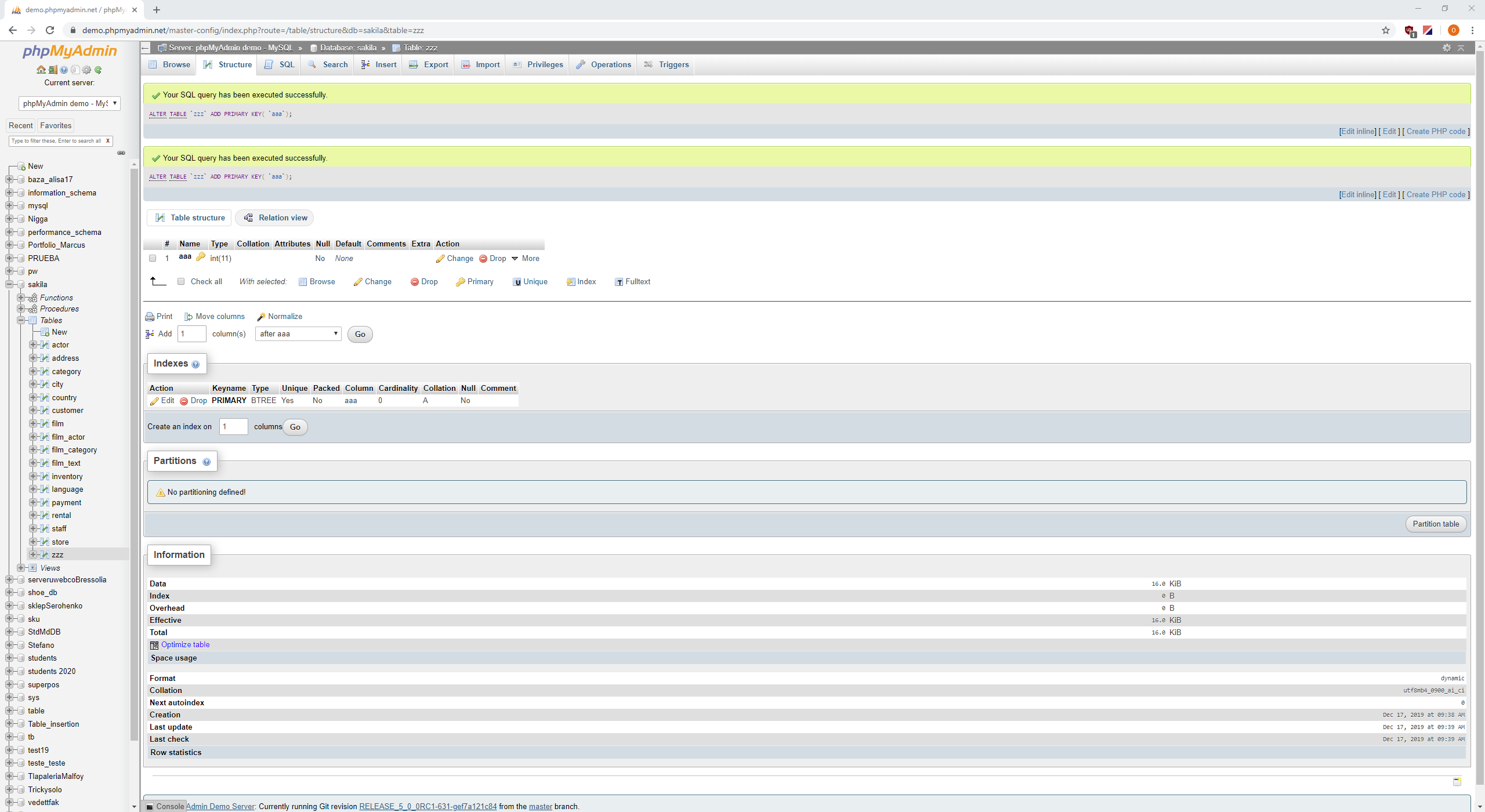
Task: Refresh the navigation panel via its icon
Action: click(x=97, y=70)
